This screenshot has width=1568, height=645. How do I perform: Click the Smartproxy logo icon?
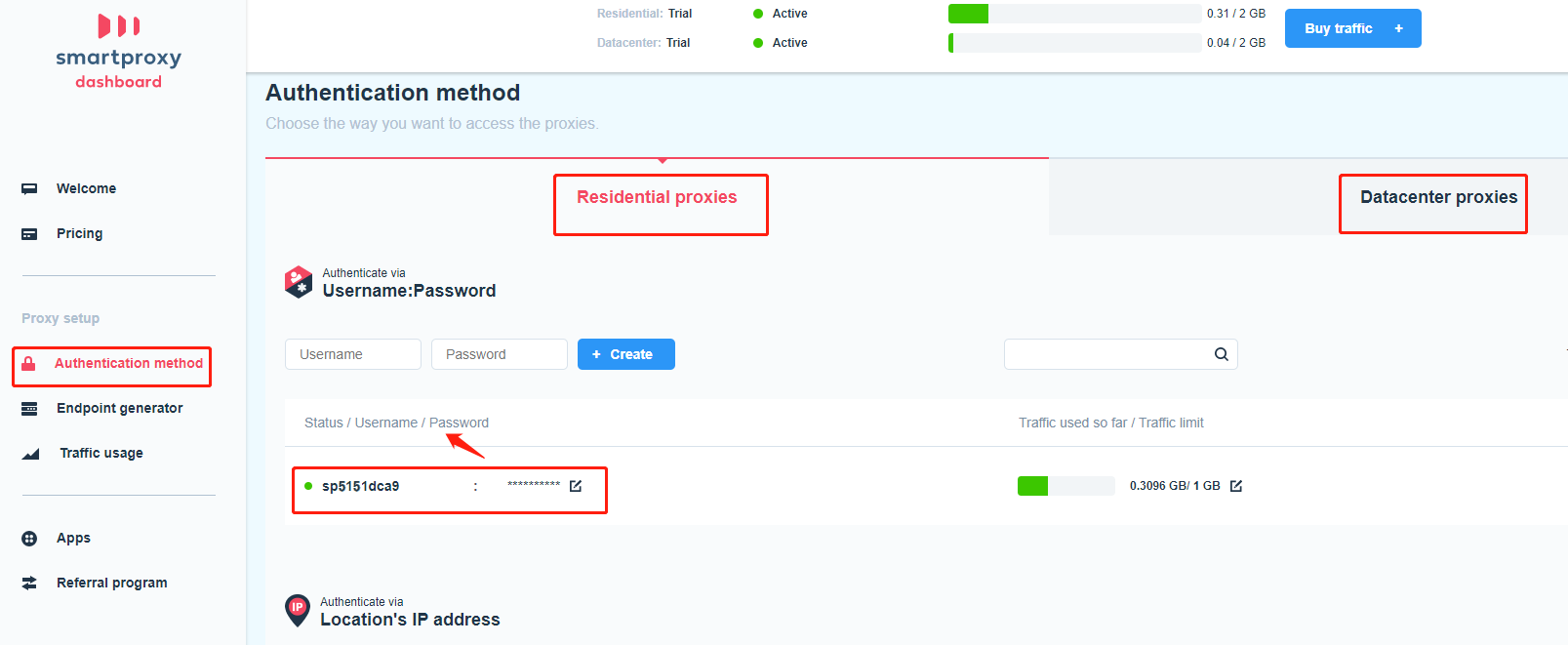pos(119,25)
